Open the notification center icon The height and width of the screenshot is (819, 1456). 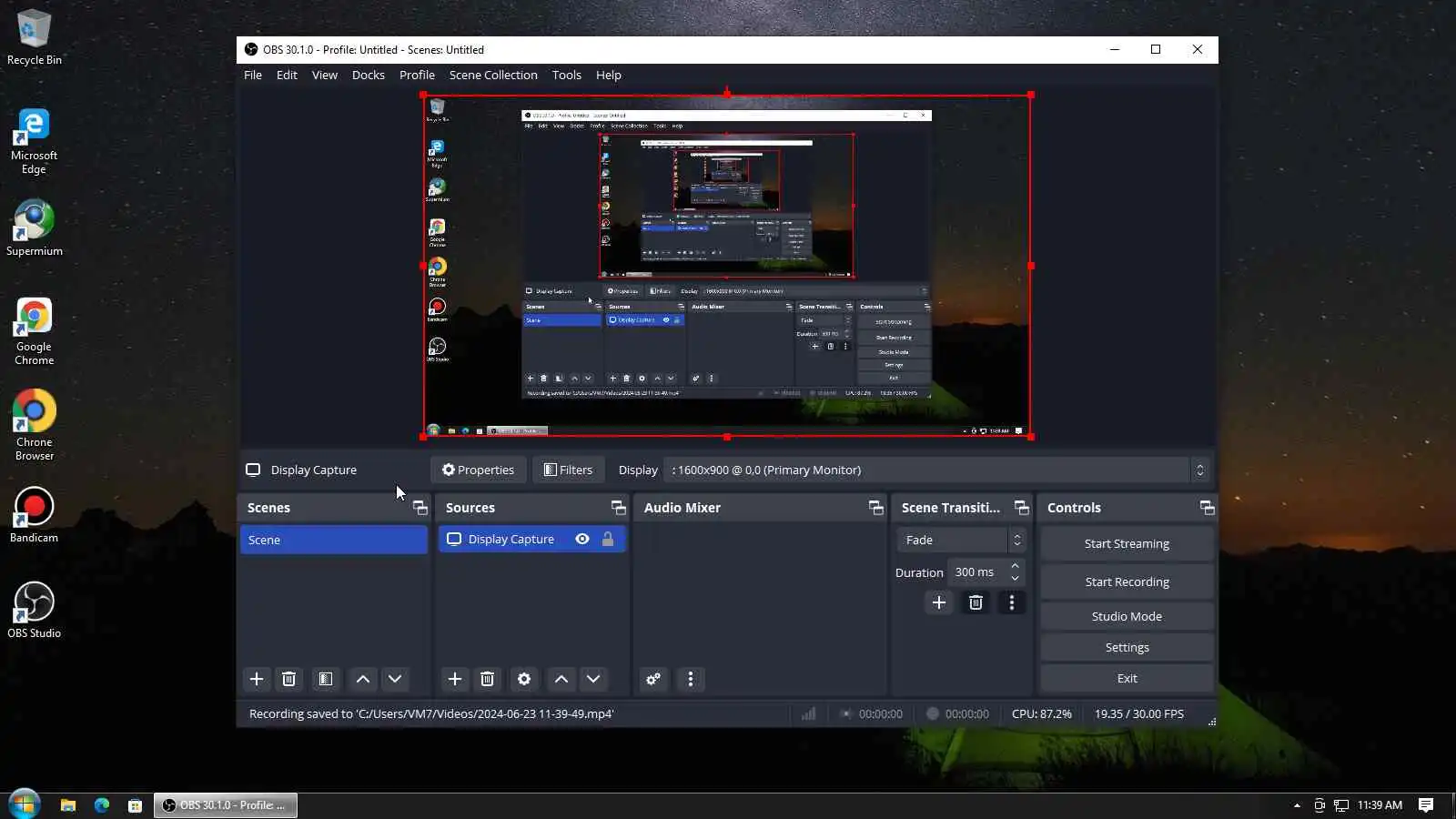(1426, 805)
